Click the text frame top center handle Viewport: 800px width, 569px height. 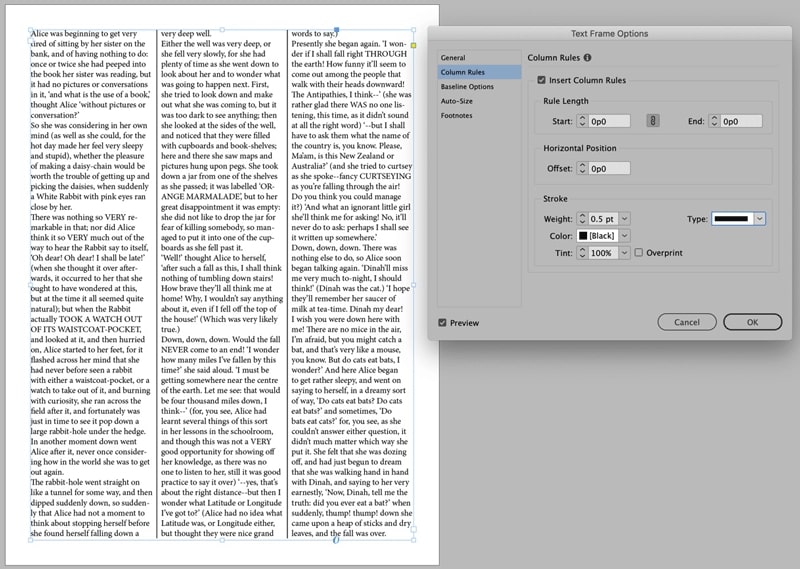pyautogui.click(x=222, y=30)
